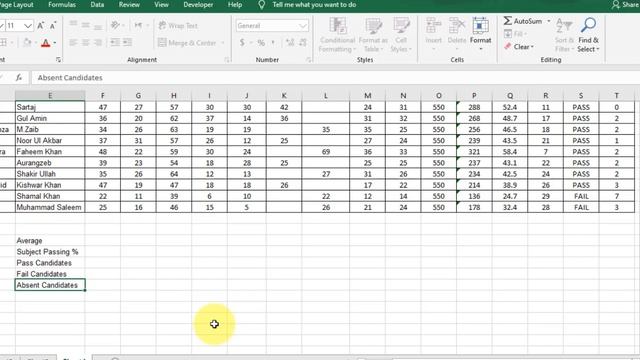
Task: Click the Delete cells icon
Action: pos(457,25)
